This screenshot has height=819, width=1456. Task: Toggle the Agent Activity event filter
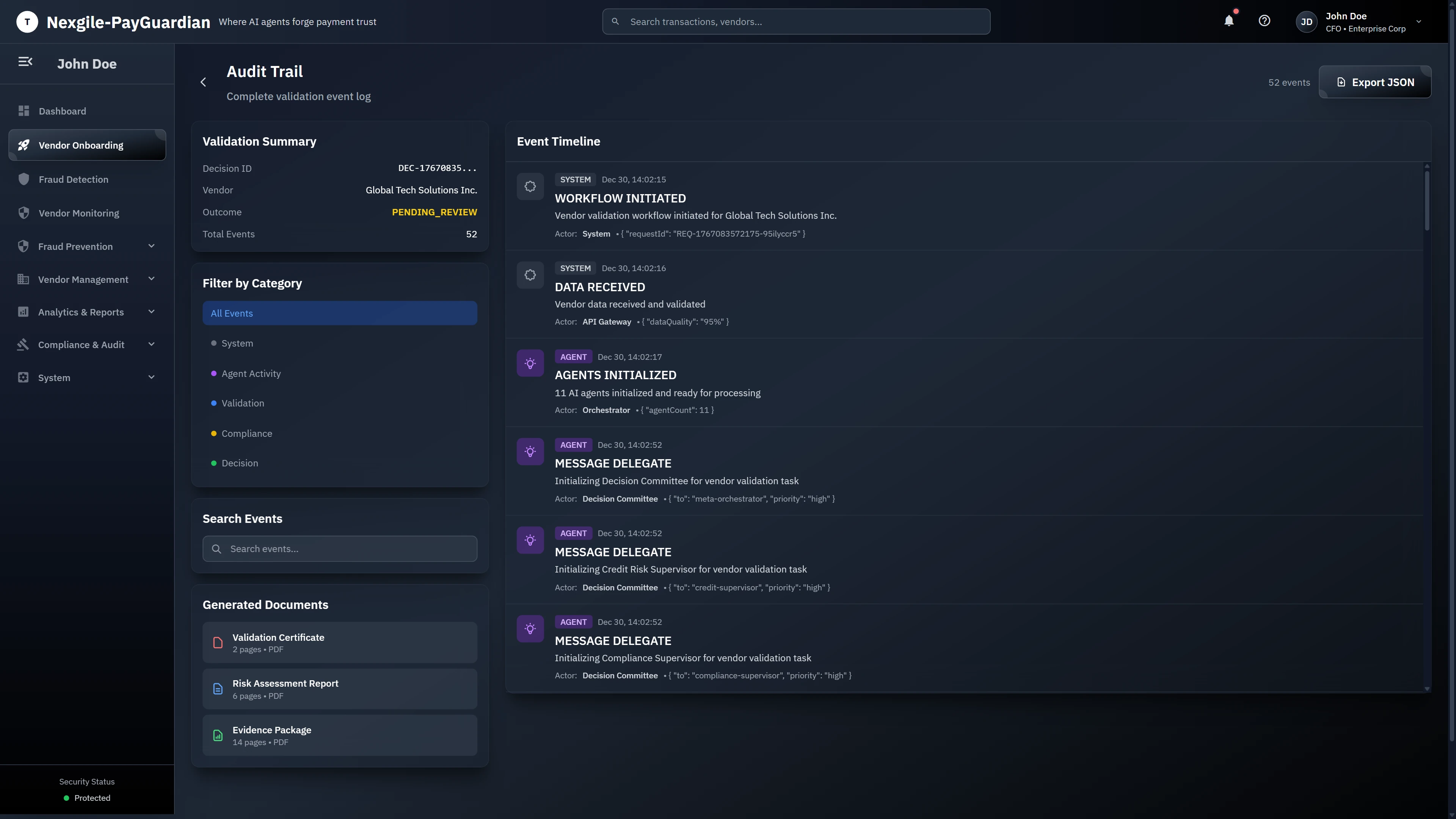pyautogui.click(x=250, y=373)
